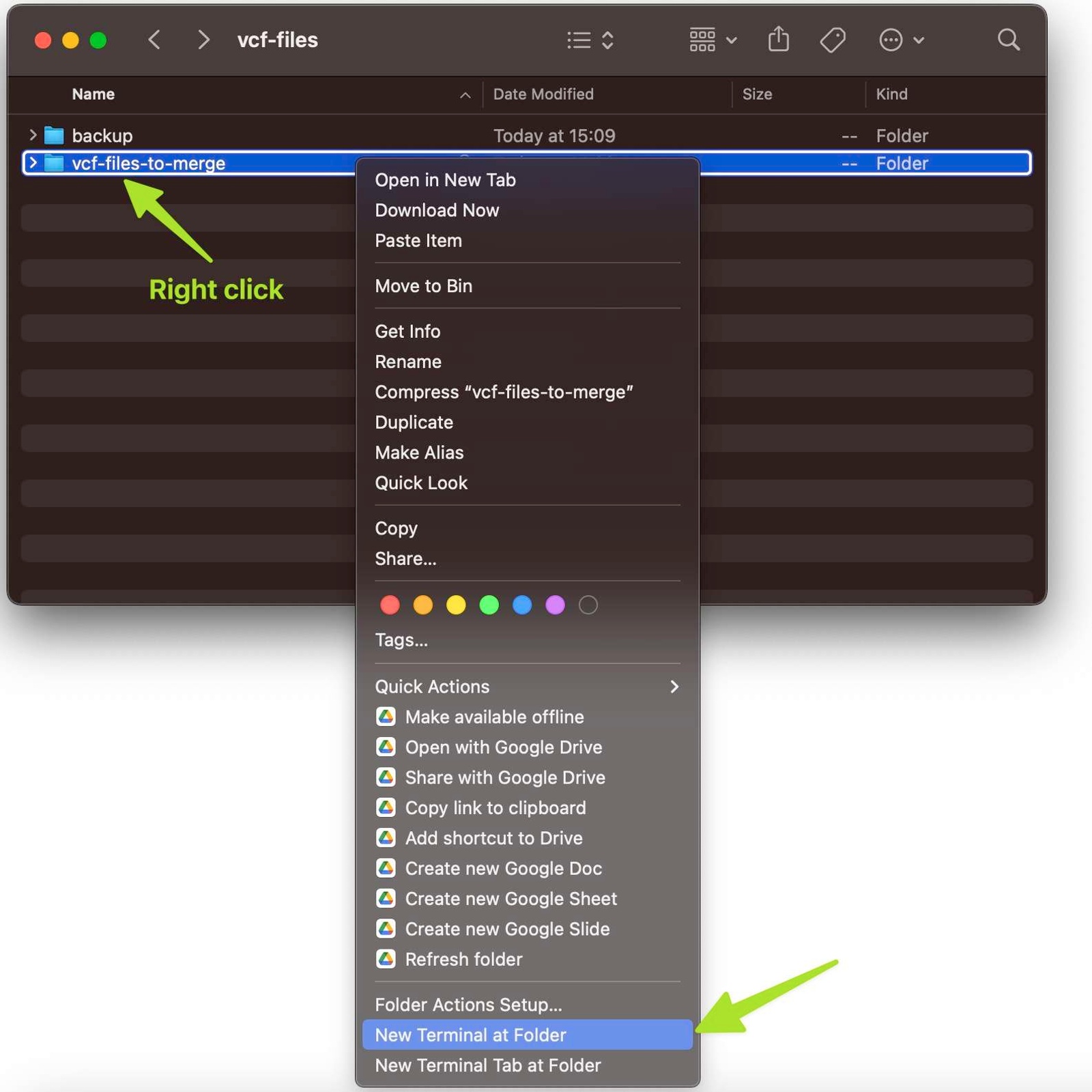The width and height of the screenshot is (1092, 1092).
Task: Sort by Date Modified column header
Action: (x=543, y=94)
